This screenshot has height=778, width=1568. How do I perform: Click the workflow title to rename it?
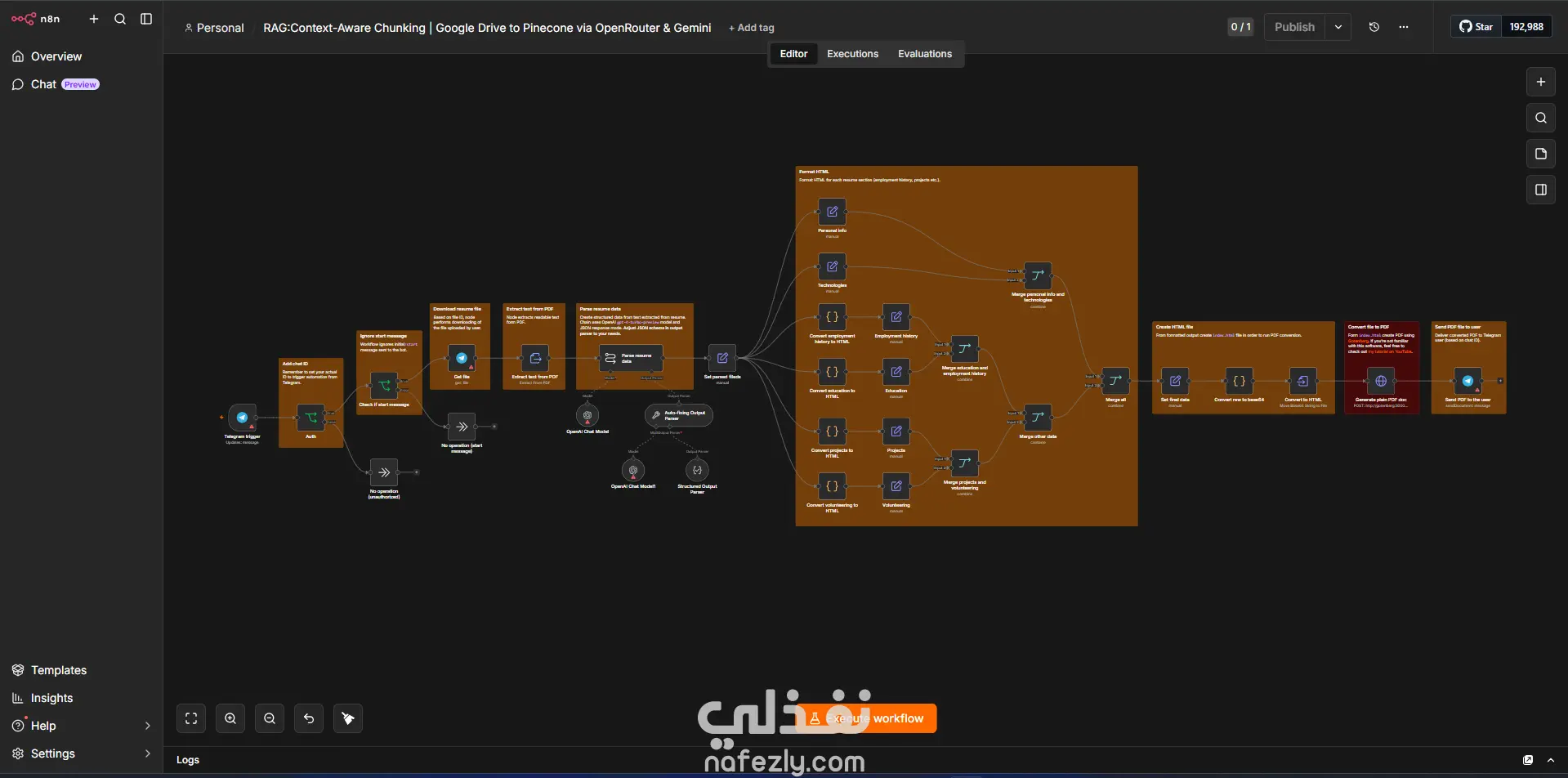coord(487,28)
